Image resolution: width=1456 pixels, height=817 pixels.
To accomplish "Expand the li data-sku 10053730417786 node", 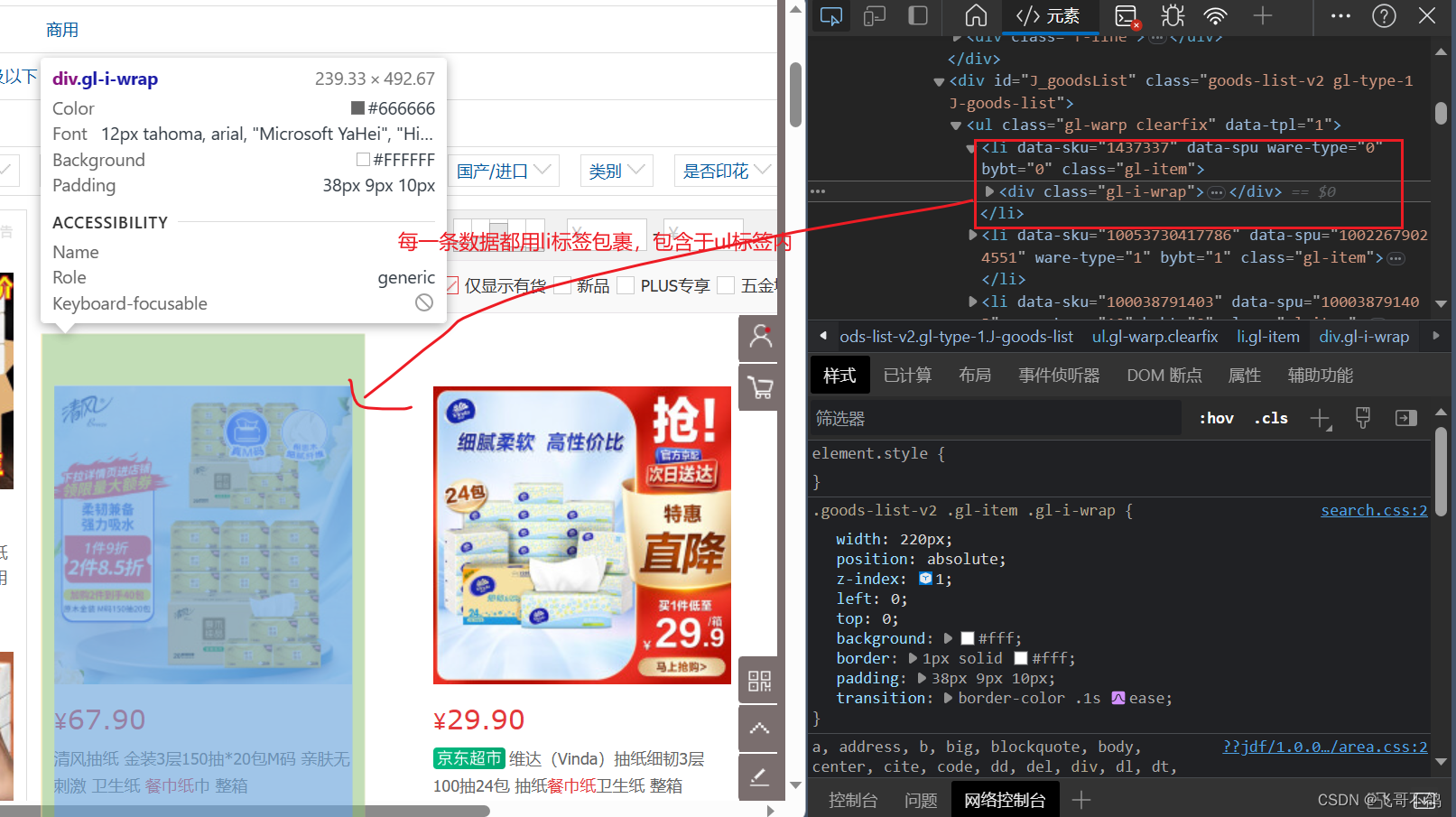I will [972, 235].
